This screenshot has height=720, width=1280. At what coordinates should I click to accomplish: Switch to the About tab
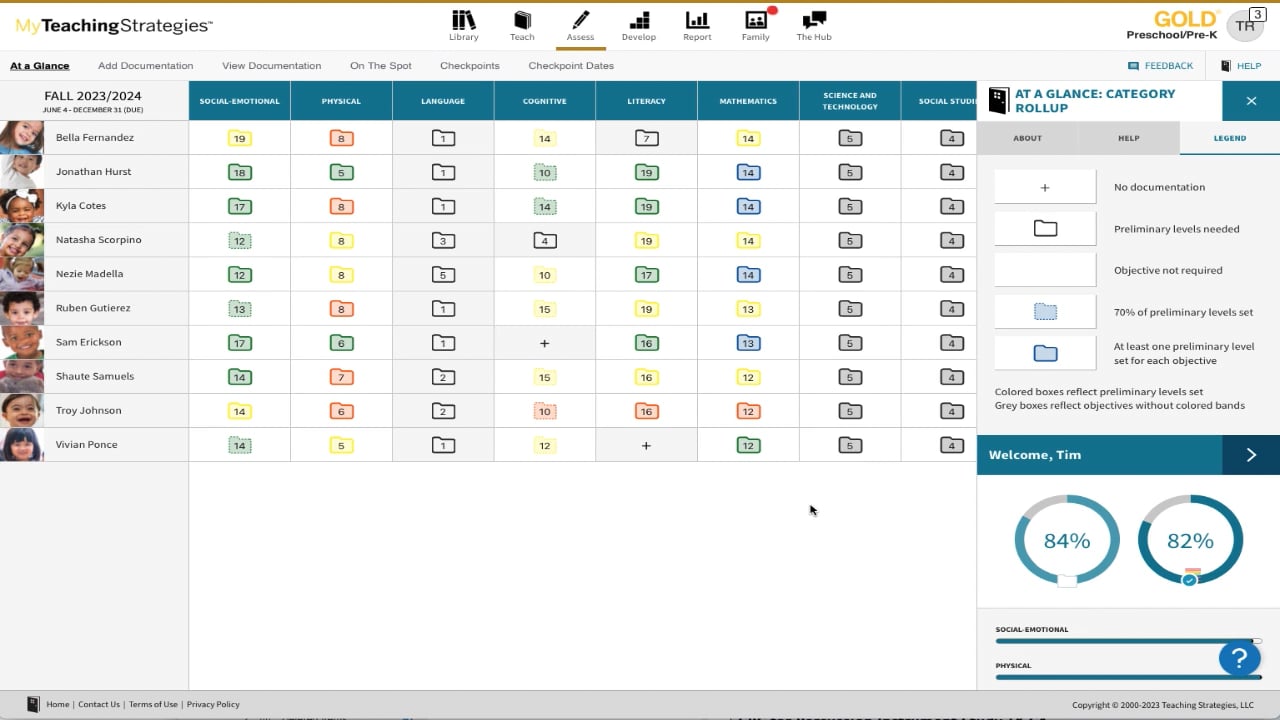tap(1027, 138)
